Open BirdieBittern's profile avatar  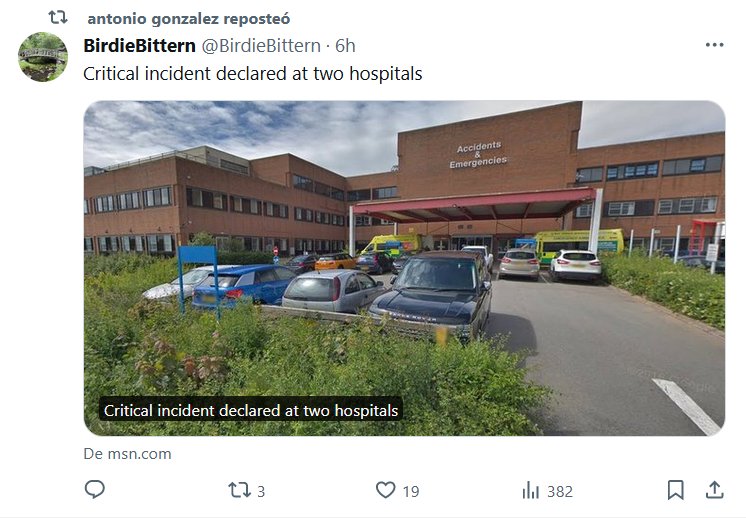click(43, 57)
